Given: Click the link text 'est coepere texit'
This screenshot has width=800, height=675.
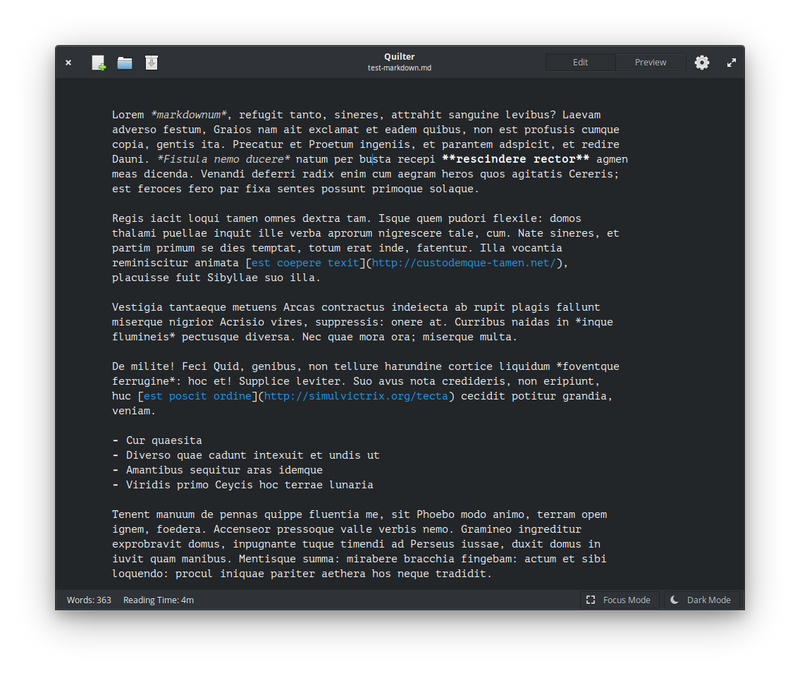Looking at the screenshot, I should (305, 263).
